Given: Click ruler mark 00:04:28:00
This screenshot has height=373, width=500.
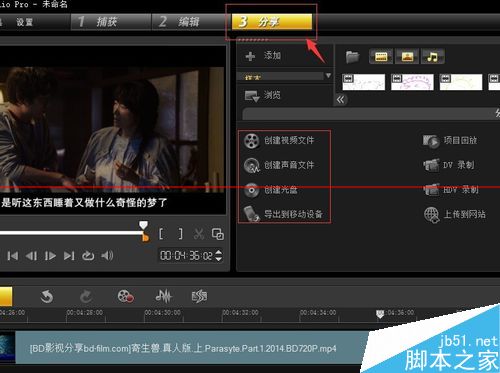Looking at the screenshot, I should tap(85, 313).
